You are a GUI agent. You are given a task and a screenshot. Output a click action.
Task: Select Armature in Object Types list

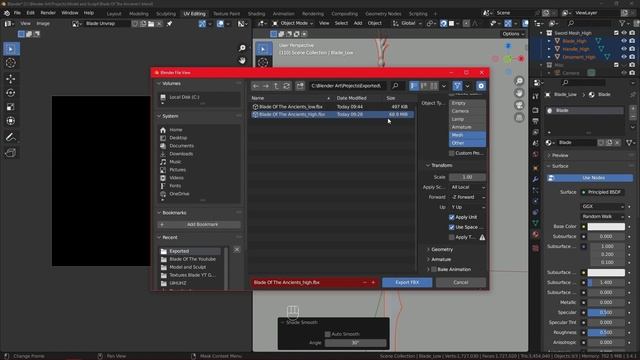click(467, 127)
